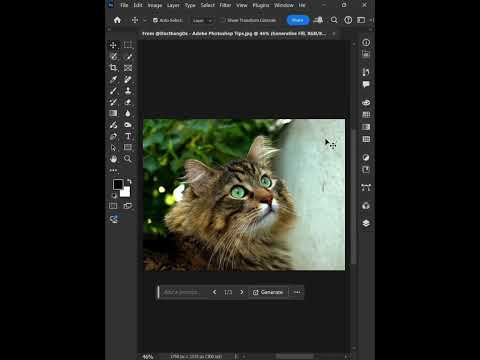
Task: Select the Selection Brush tool in toolbar
Action: point(113,56)
